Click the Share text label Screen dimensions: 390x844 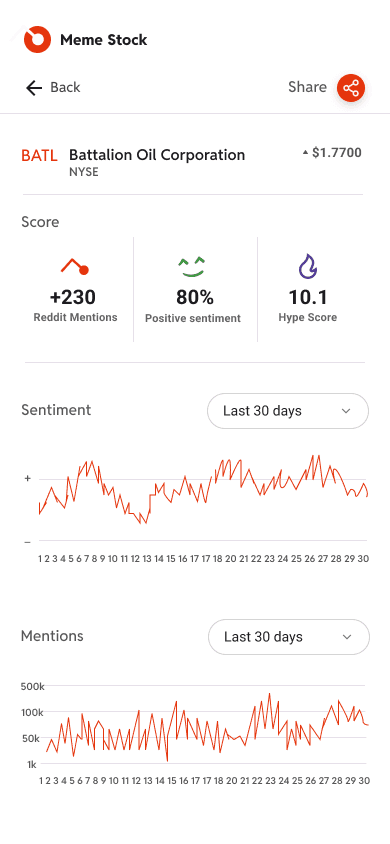(307, 87)
